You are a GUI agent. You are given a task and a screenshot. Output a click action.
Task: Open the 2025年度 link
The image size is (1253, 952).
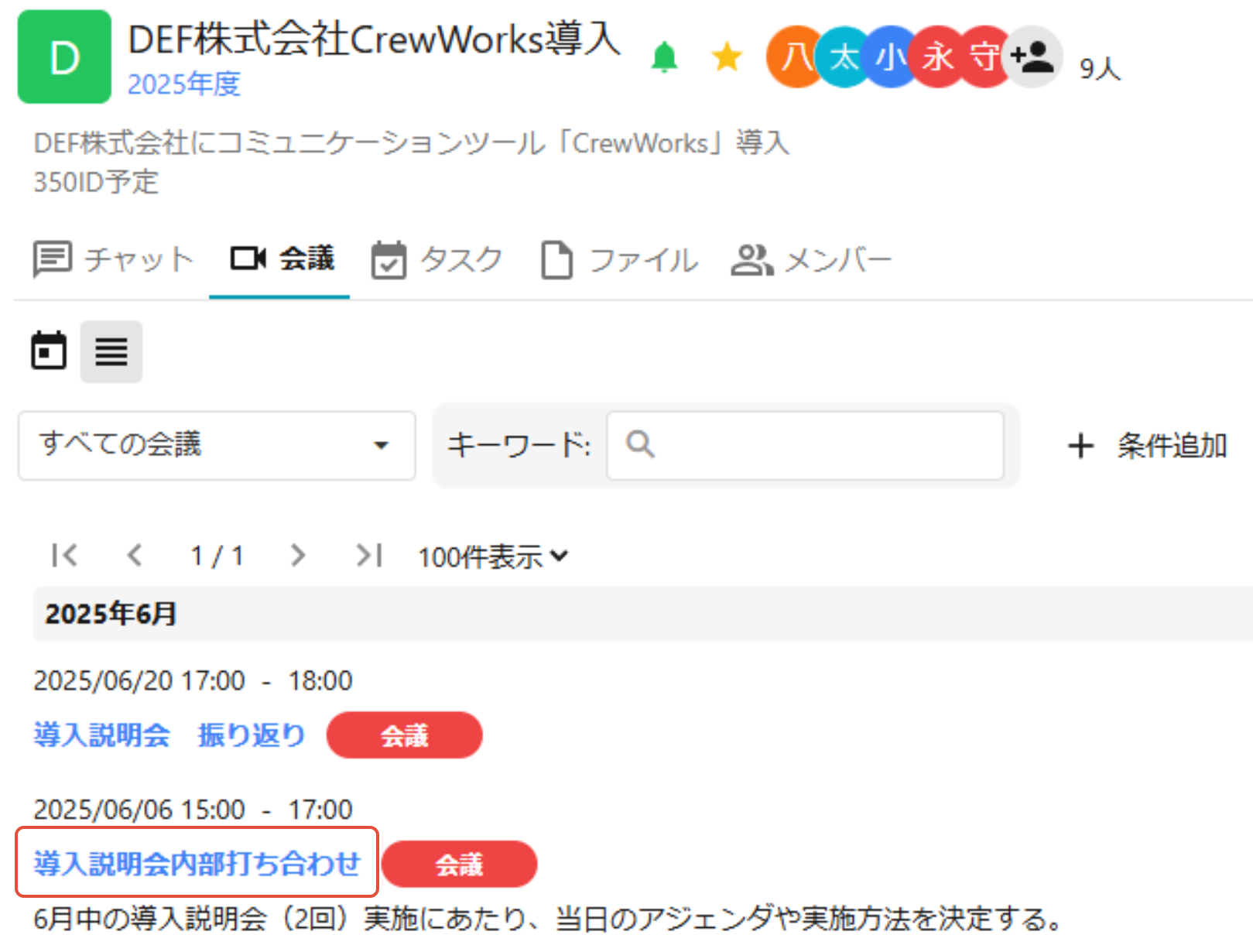(x=184, y=84)
